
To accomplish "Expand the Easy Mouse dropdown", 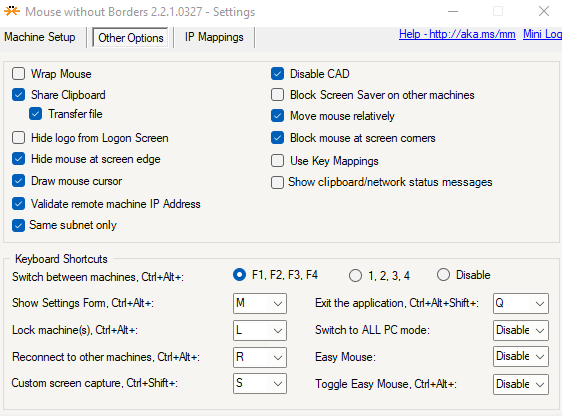I will [x=521, y=357].
